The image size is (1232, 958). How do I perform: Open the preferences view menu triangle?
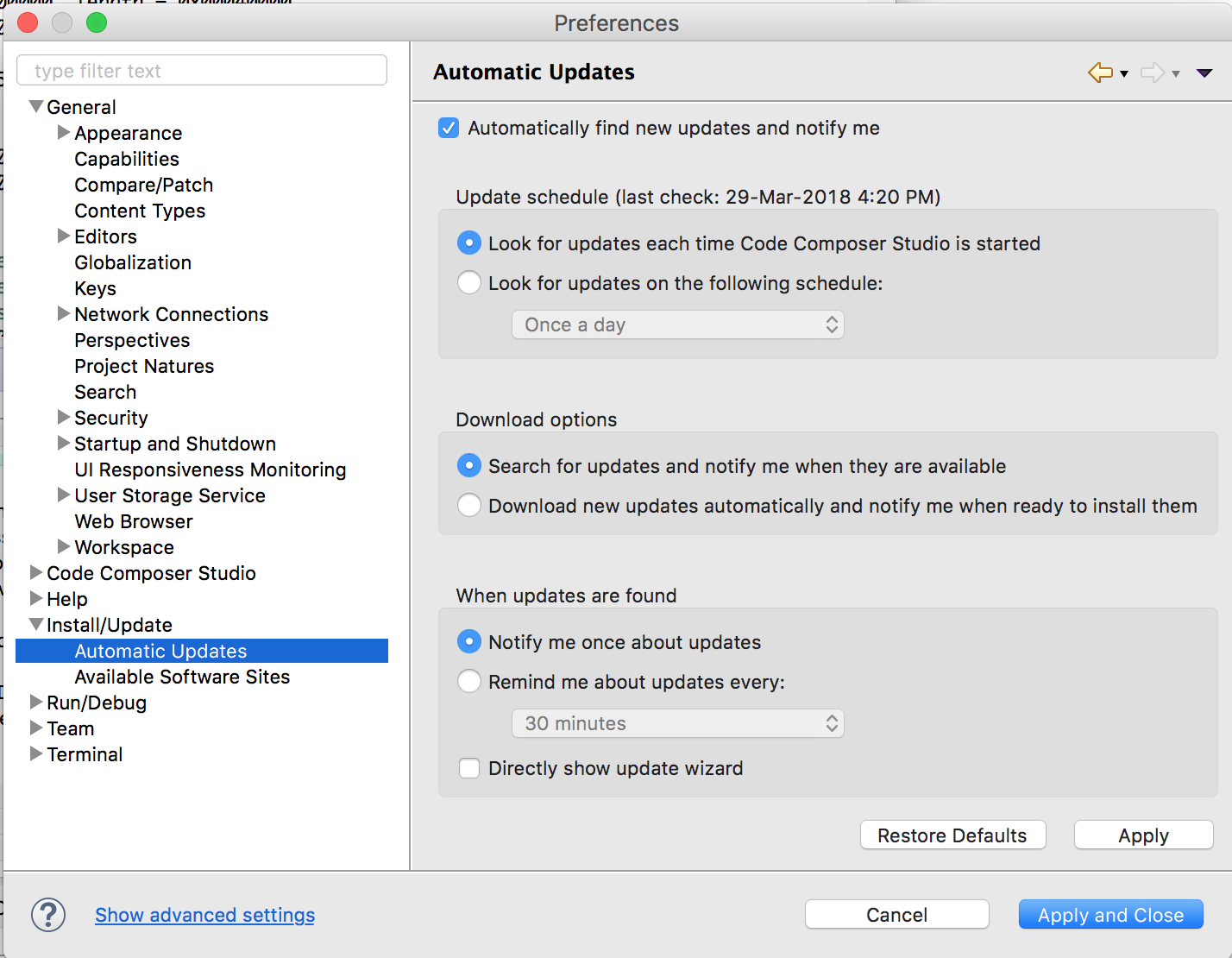click(x=1204, y=73)
